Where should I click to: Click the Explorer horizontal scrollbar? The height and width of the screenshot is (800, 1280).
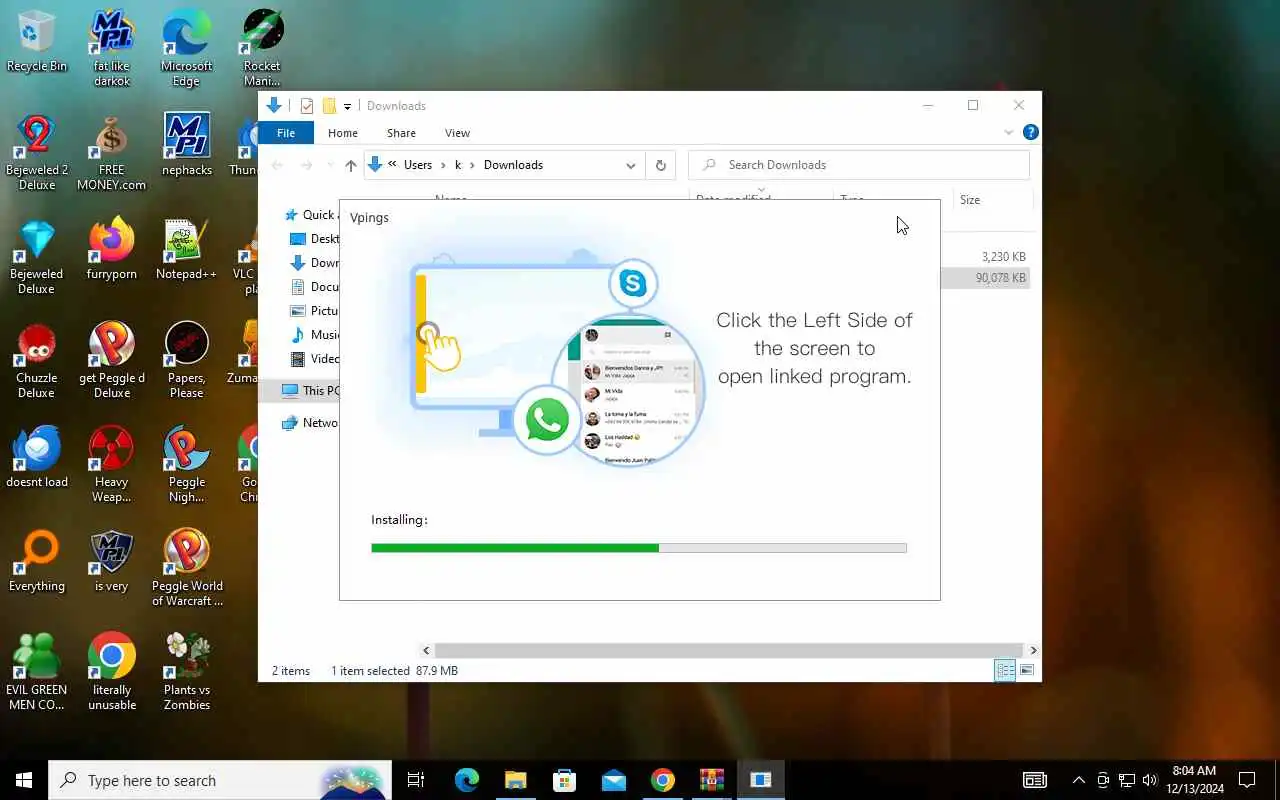(728, 650)
